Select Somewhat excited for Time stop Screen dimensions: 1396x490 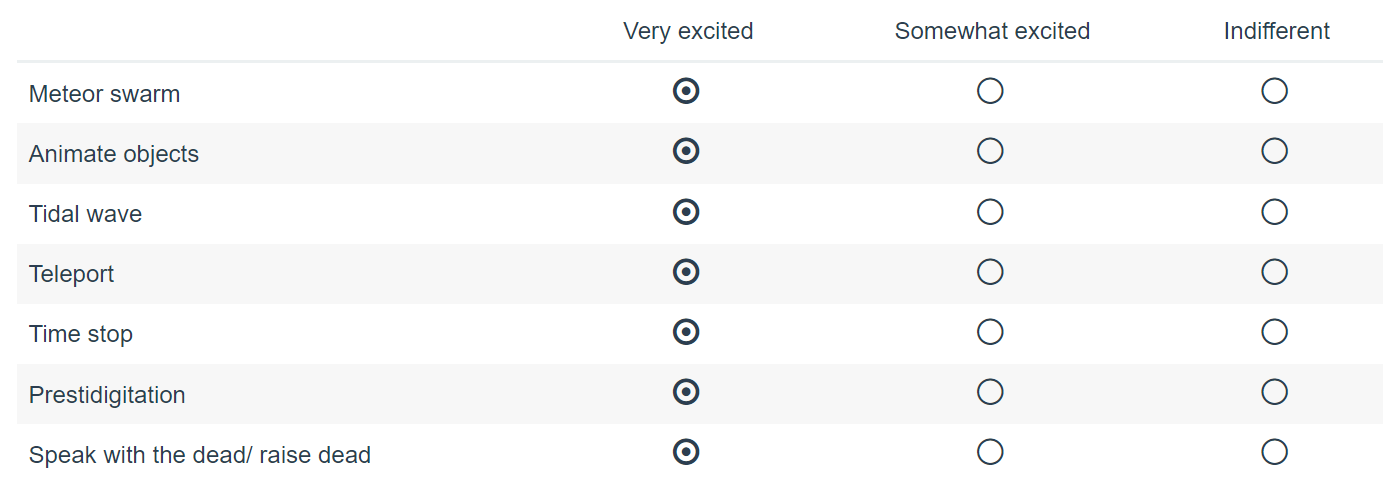(x=990, y=332)
